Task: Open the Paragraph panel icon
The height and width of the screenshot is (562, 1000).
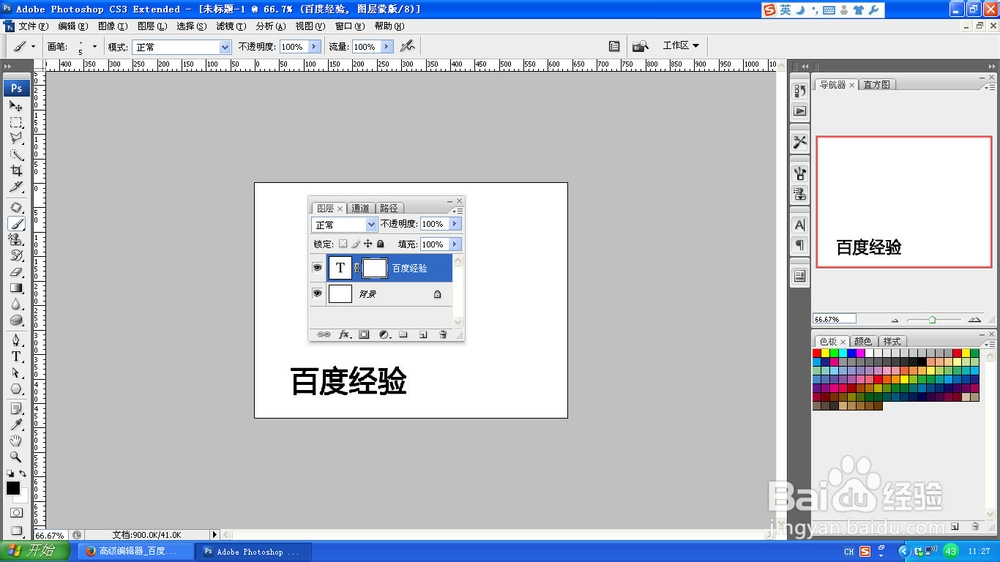Action: click(800, 245)
